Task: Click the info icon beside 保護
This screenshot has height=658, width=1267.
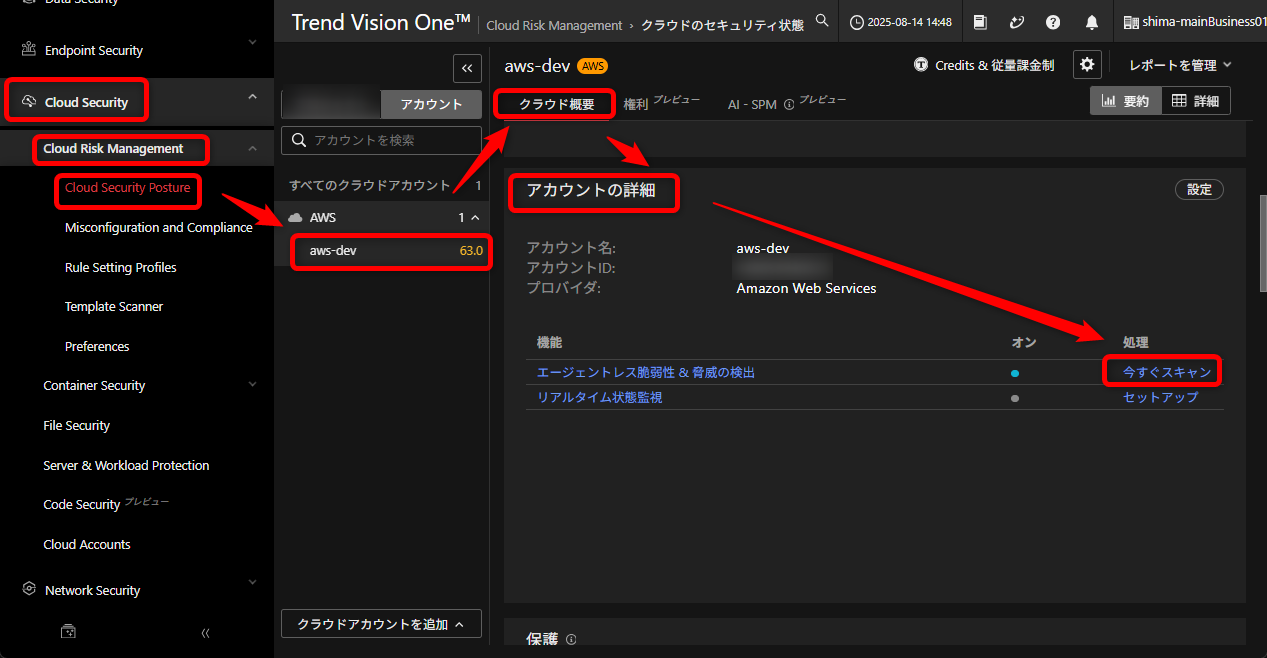Action: (x=571, y=639)
